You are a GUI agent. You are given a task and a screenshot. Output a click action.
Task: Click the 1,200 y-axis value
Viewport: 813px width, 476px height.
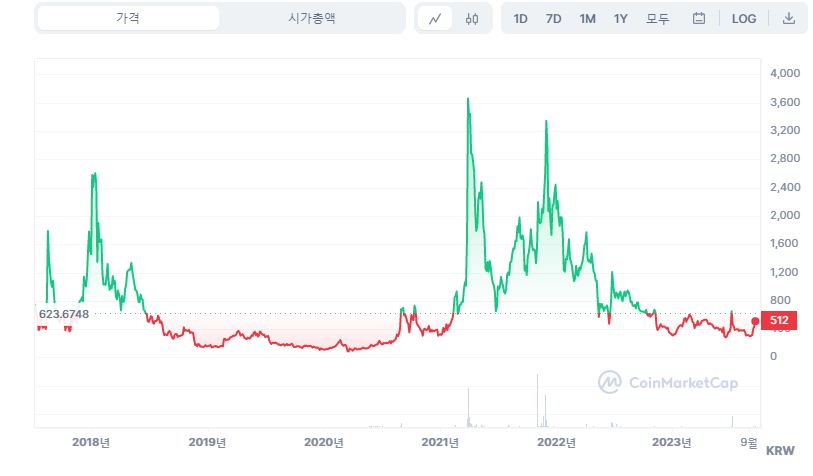(784, 272)
